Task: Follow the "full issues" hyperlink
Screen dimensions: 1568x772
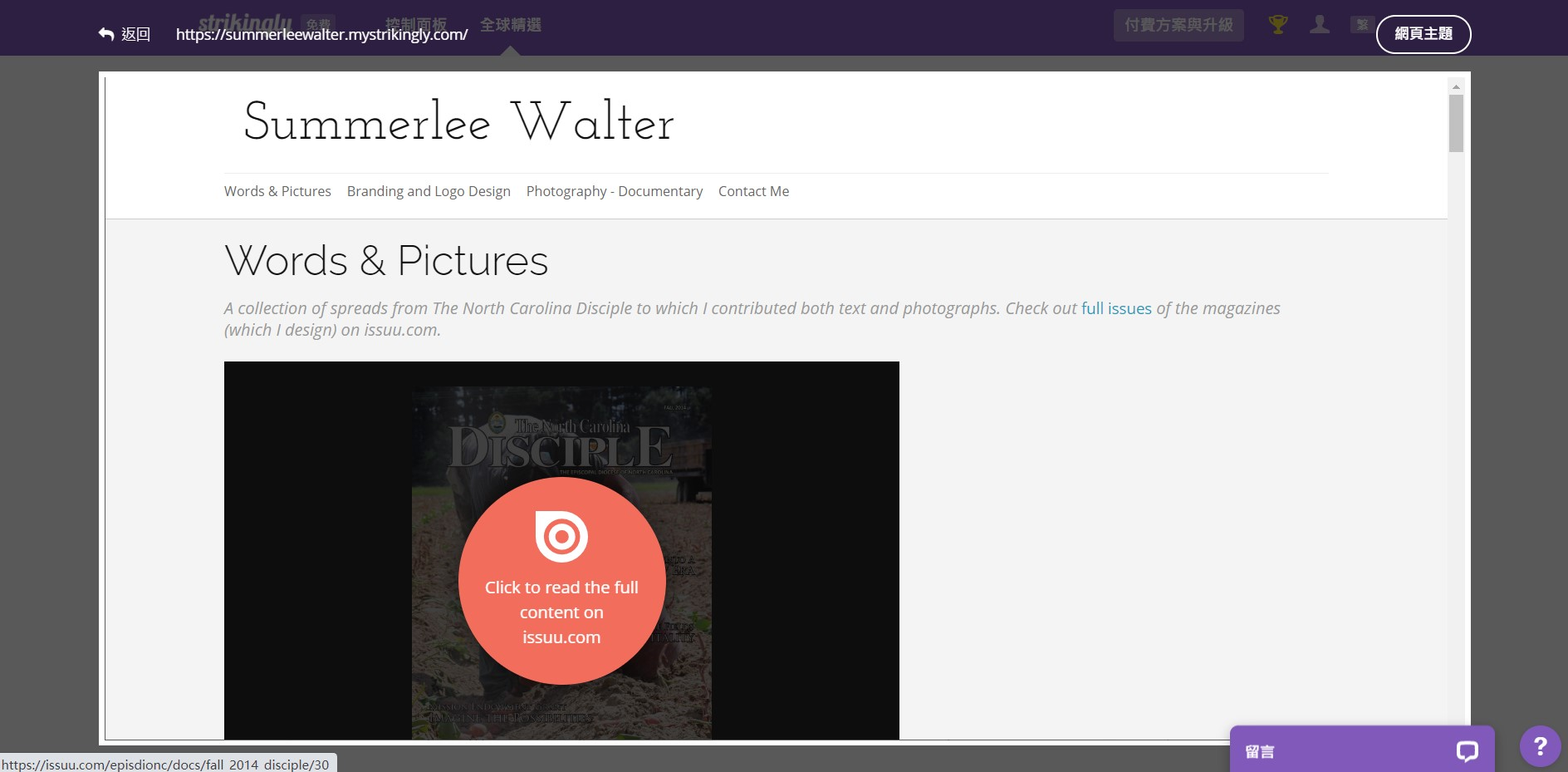Action: 1115,308
